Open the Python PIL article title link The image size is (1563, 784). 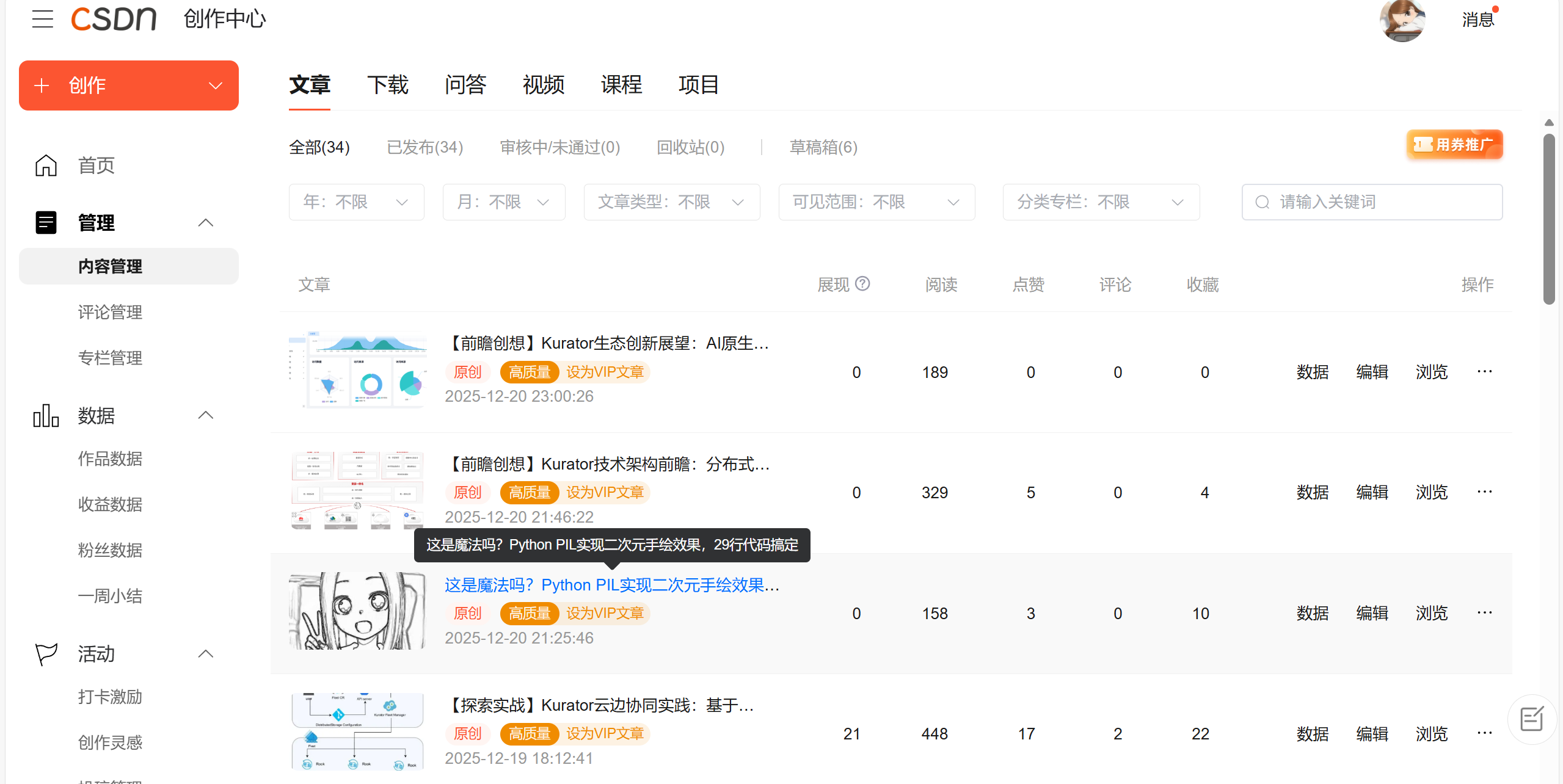pyautogui.click(x=611, y=585)
